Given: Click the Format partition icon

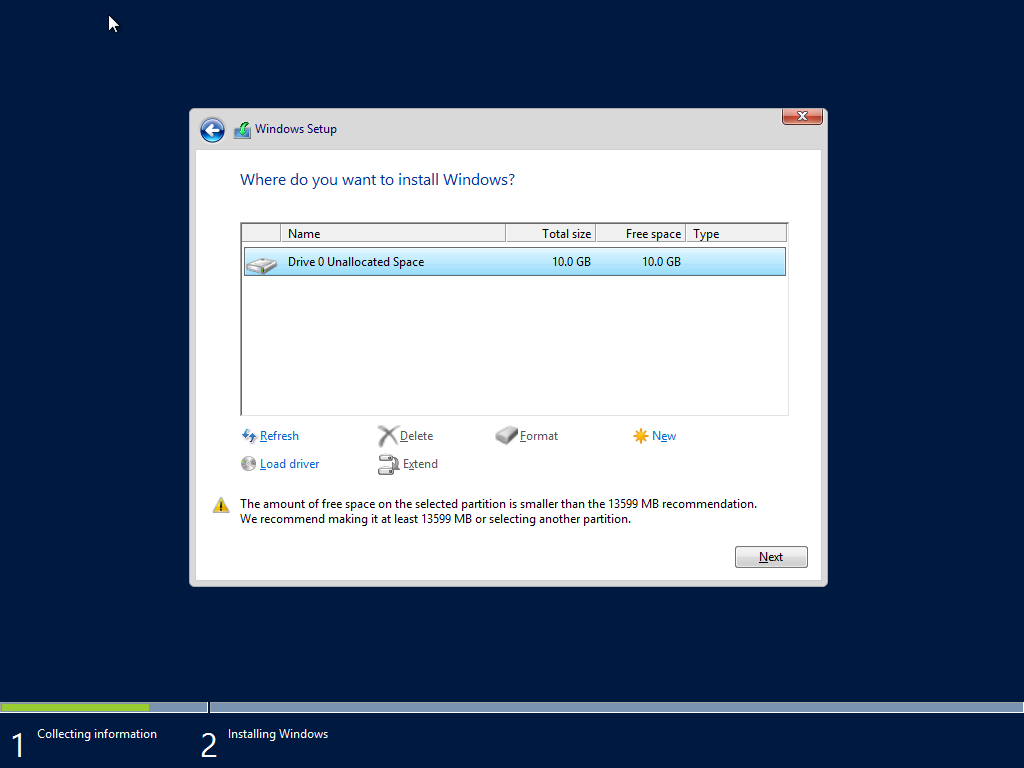Looking at the screenshot, I should coord(506,436).
